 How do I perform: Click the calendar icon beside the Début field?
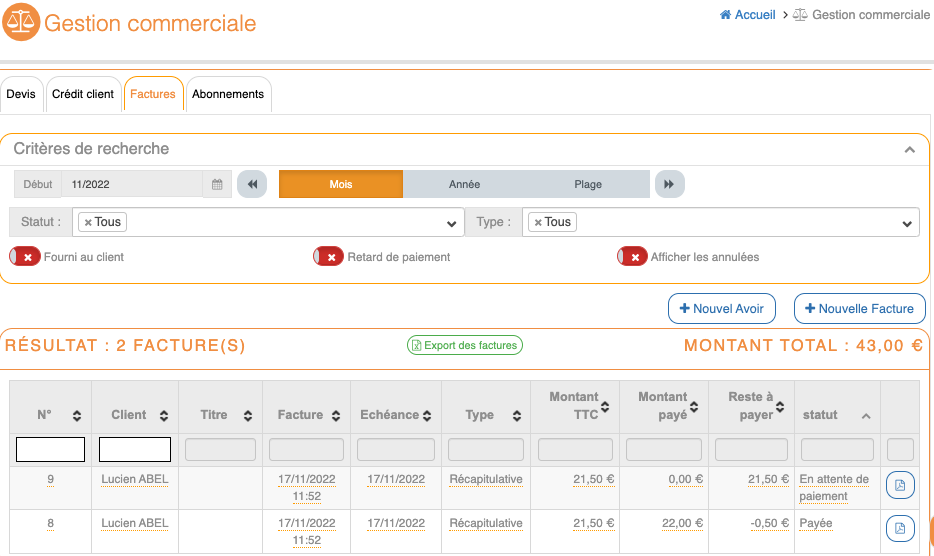[x=217, y=185]
